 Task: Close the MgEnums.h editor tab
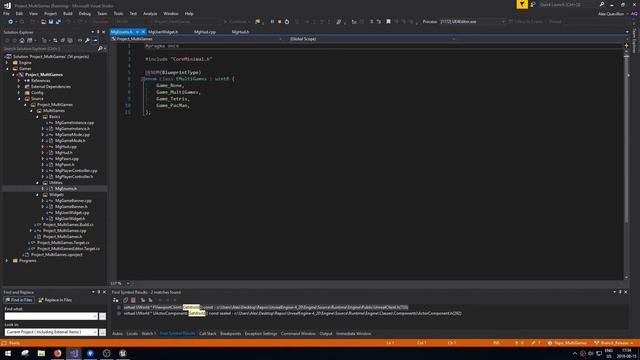point(143,32)
